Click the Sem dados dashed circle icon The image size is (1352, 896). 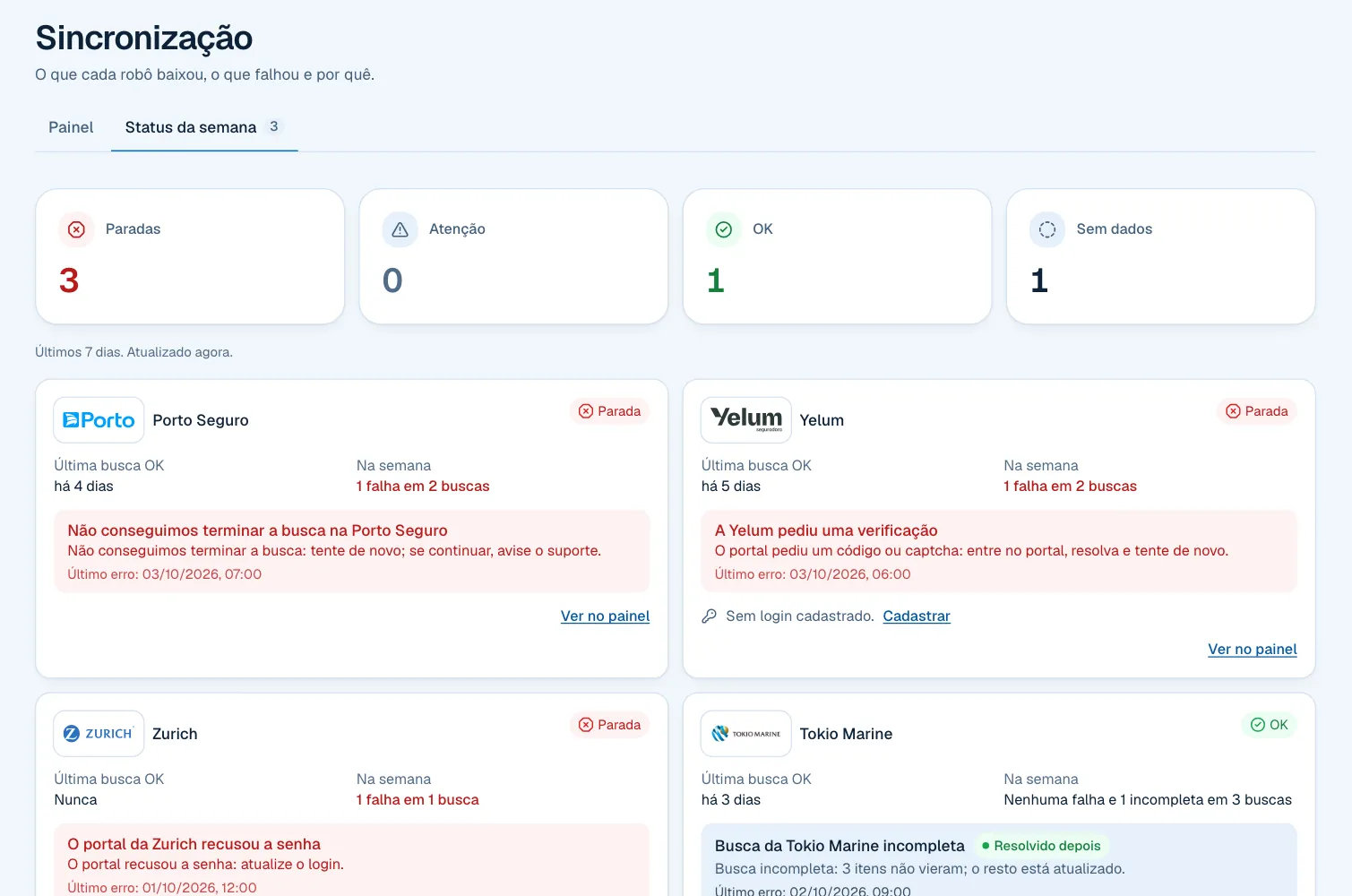click(1047, 229)
